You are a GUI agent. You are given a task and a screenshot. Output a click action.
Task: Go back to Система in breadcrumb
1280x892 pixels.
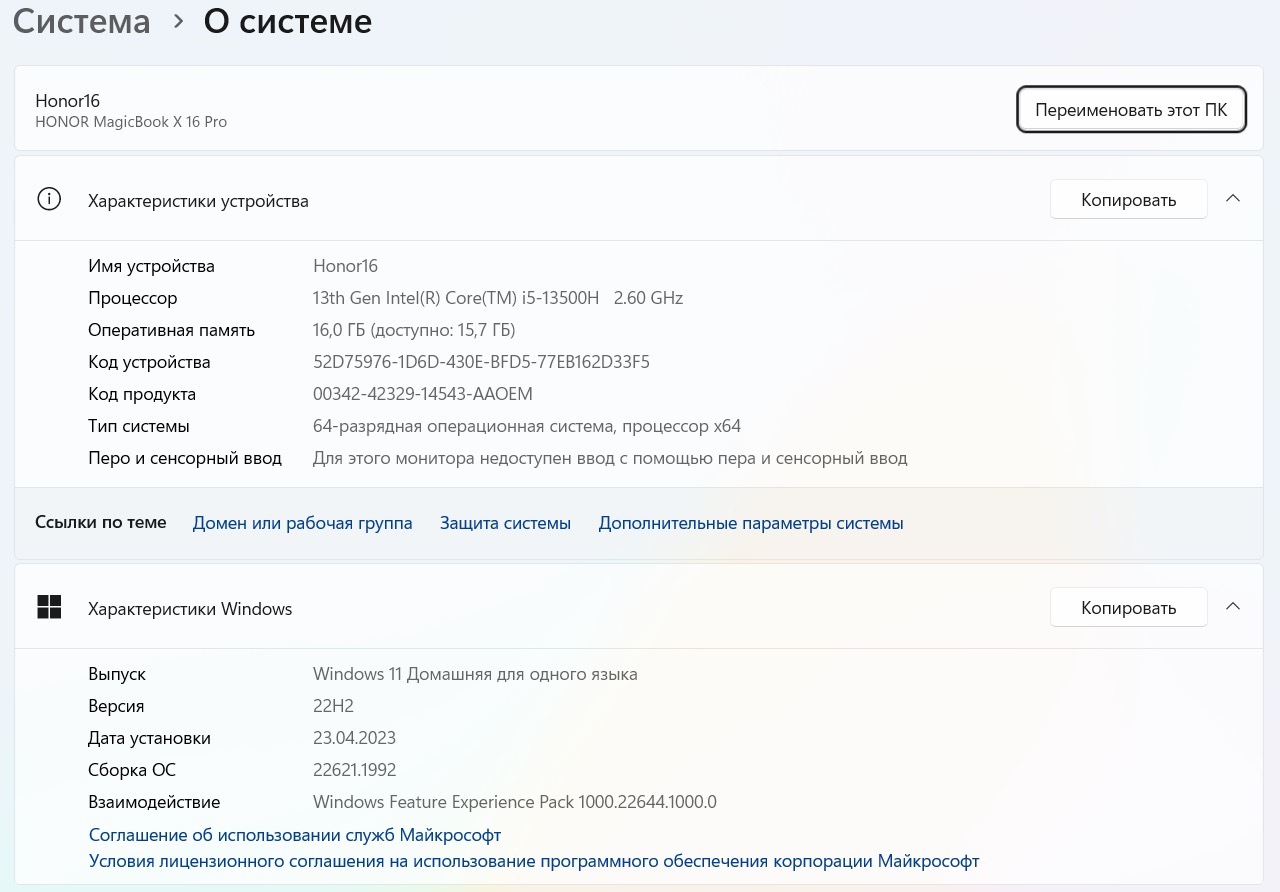pyautogui.click(x=82, y=21)
